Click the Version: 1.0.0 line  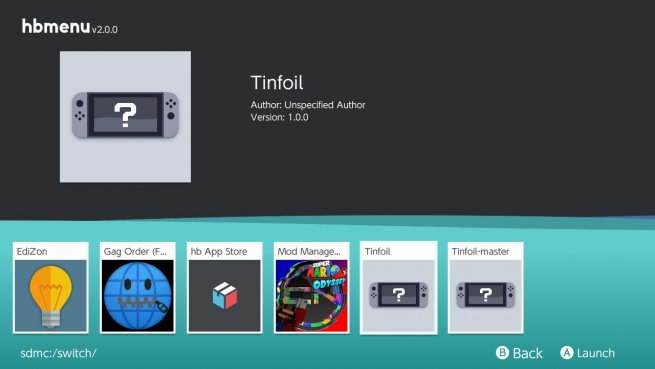279,117
